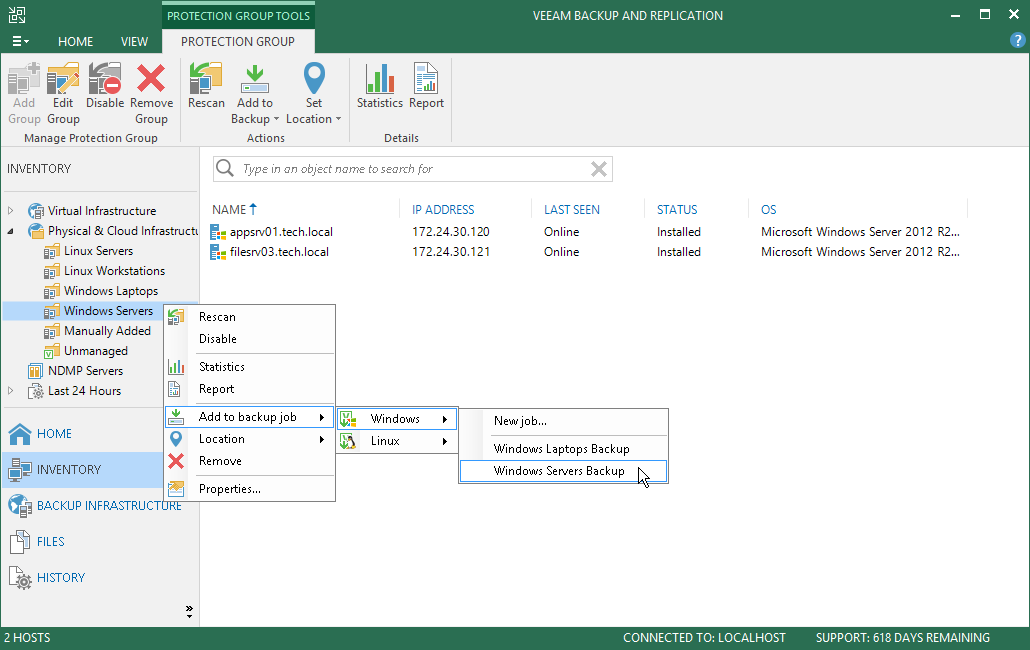Choose Remove from the context menu
This screenshot has width=1030, height=650.
point(250,461)
